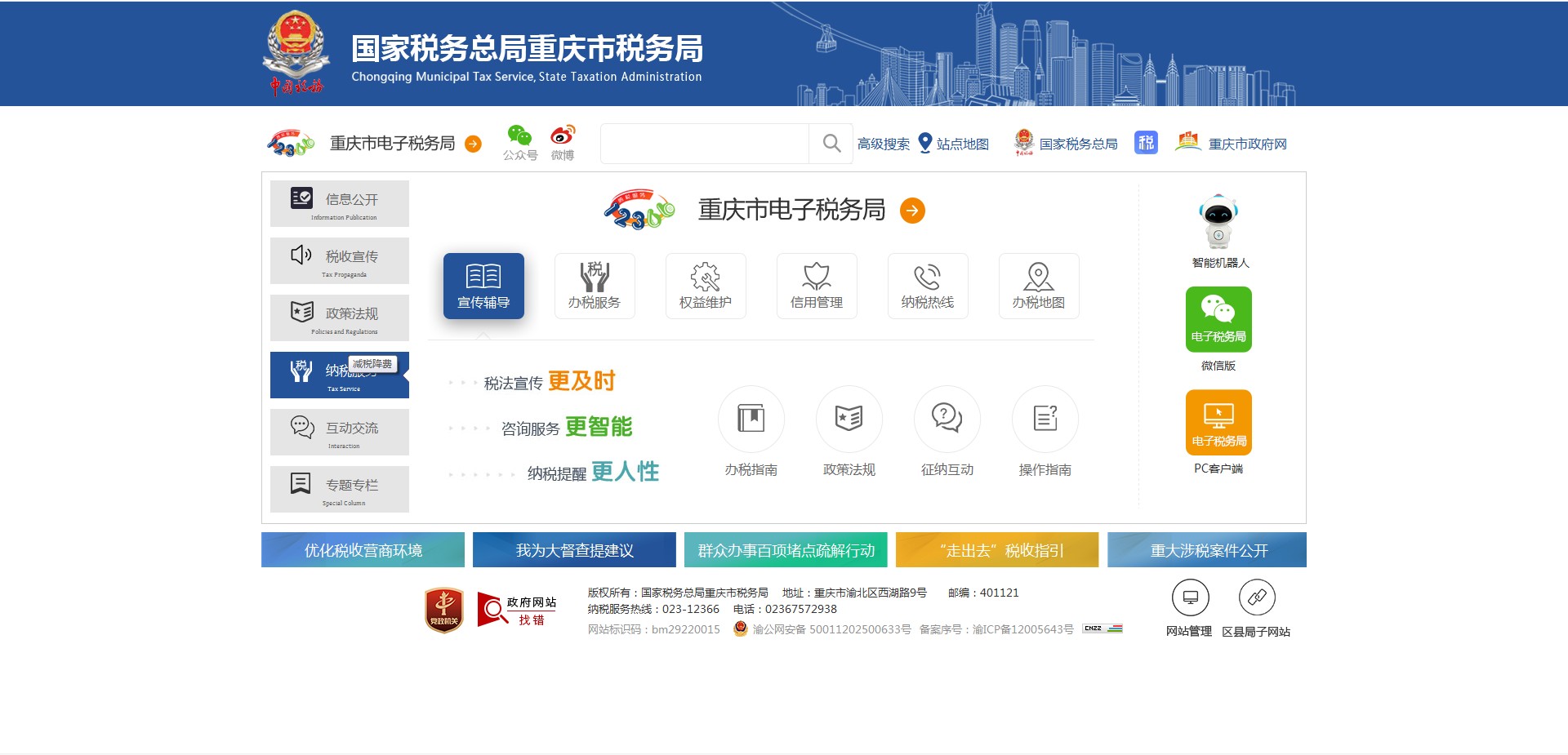Screen dimensions: 1568x755
Task: Click the 党政机关 red badge icon
Action: 444,611
